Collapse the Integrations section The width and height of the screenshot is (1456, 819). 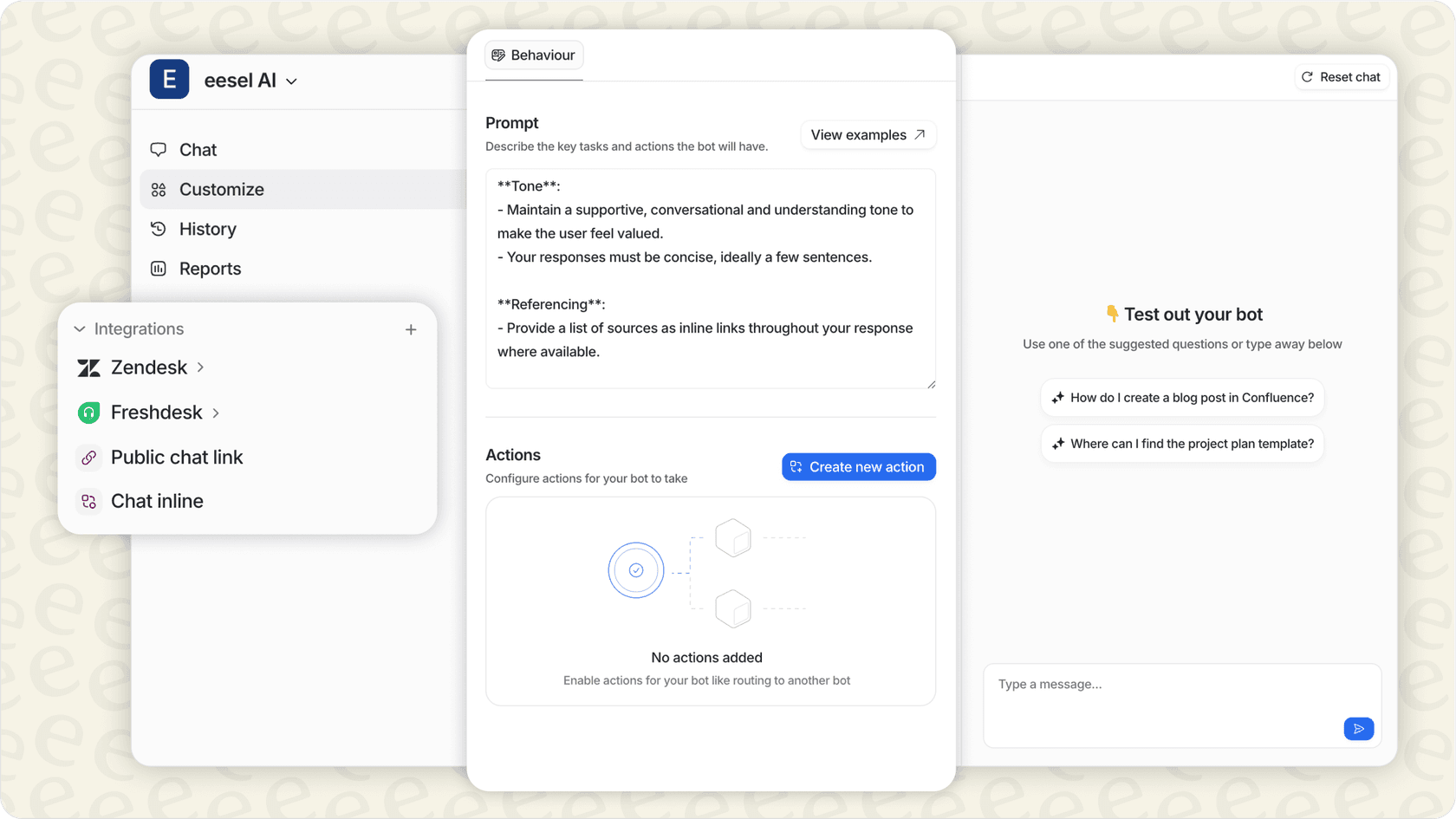pos(79,328)
